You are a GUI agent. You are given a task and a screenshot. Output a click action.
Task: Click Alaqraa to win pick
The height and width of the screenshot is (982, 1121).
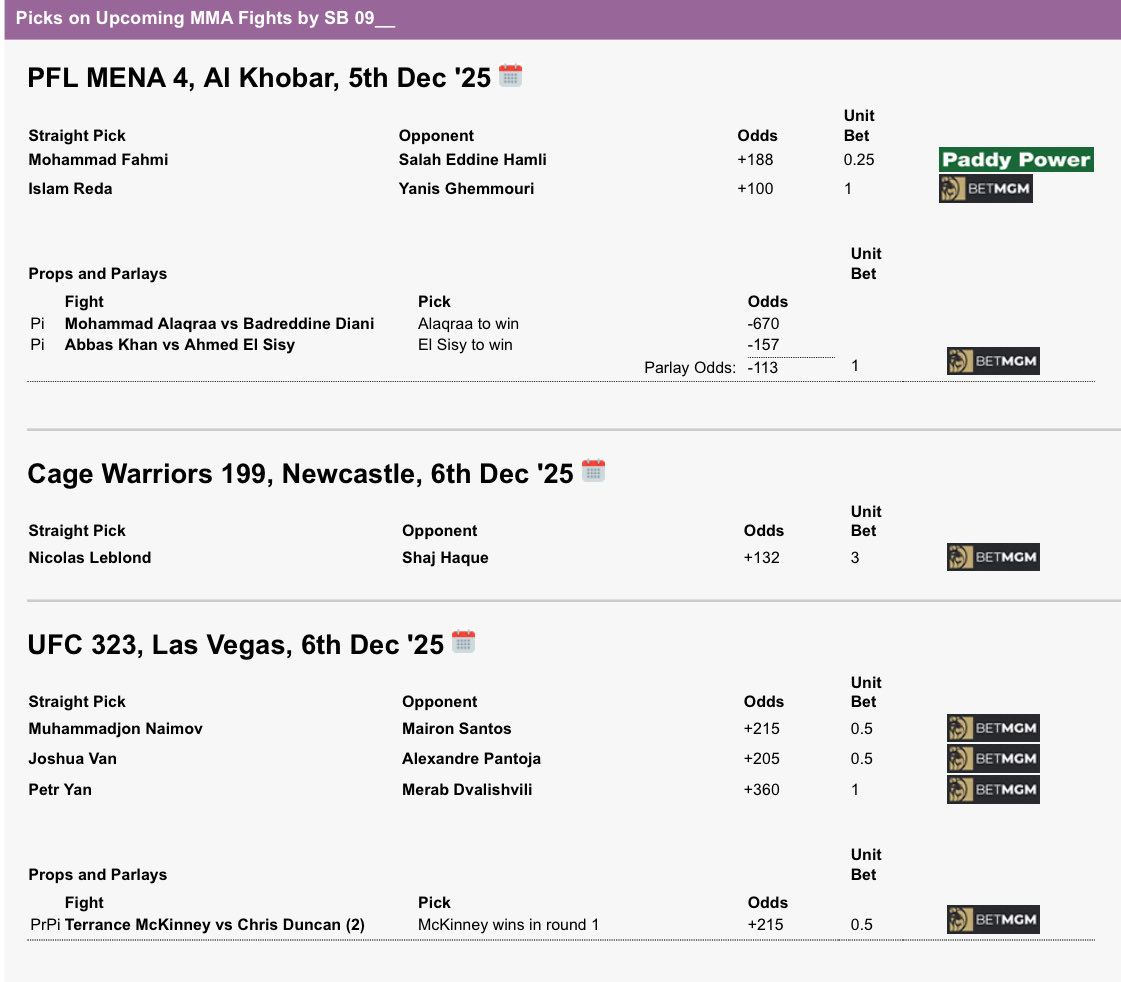pos(468,324)
